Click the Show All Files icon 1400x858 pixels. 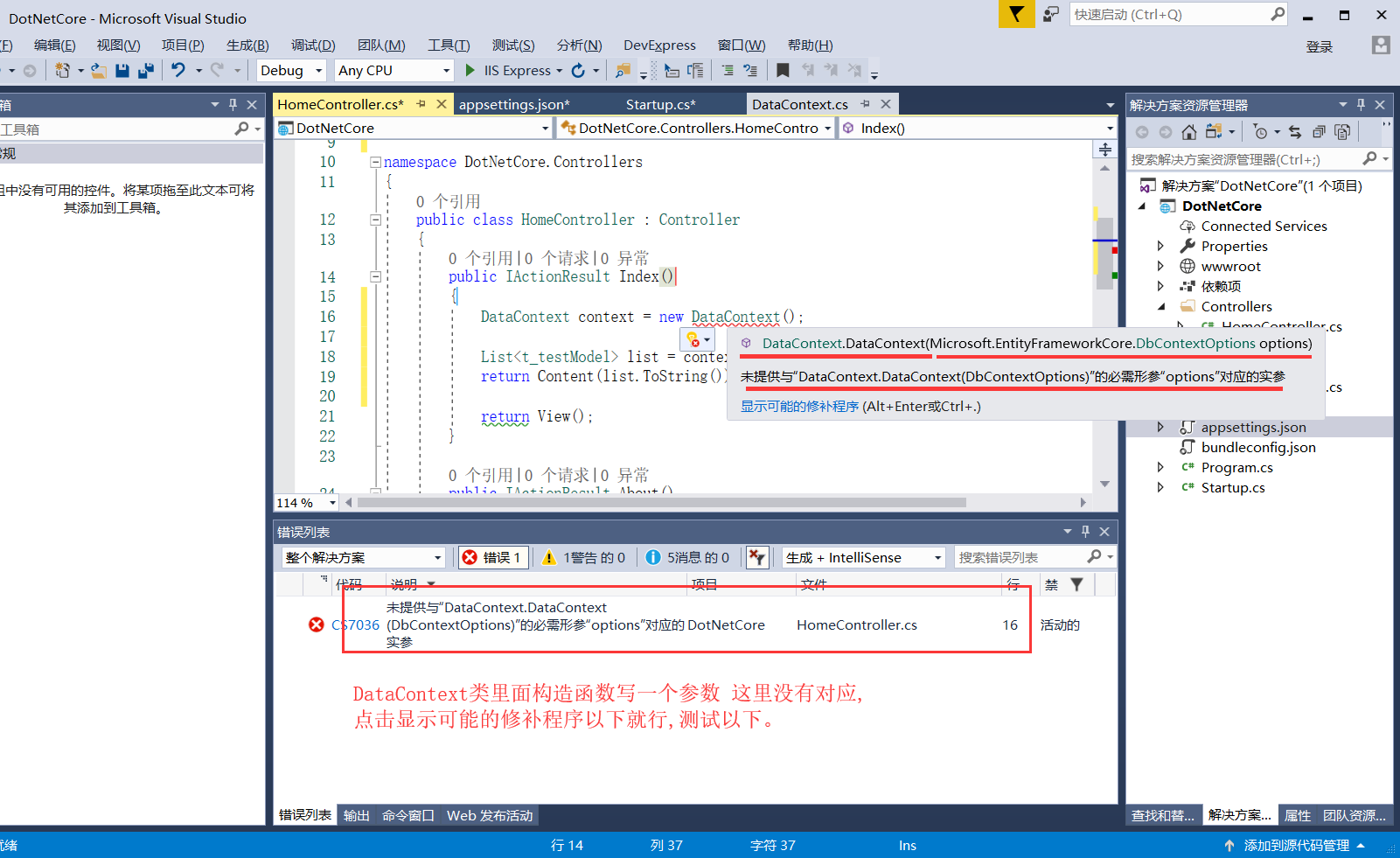[1342, 132]
